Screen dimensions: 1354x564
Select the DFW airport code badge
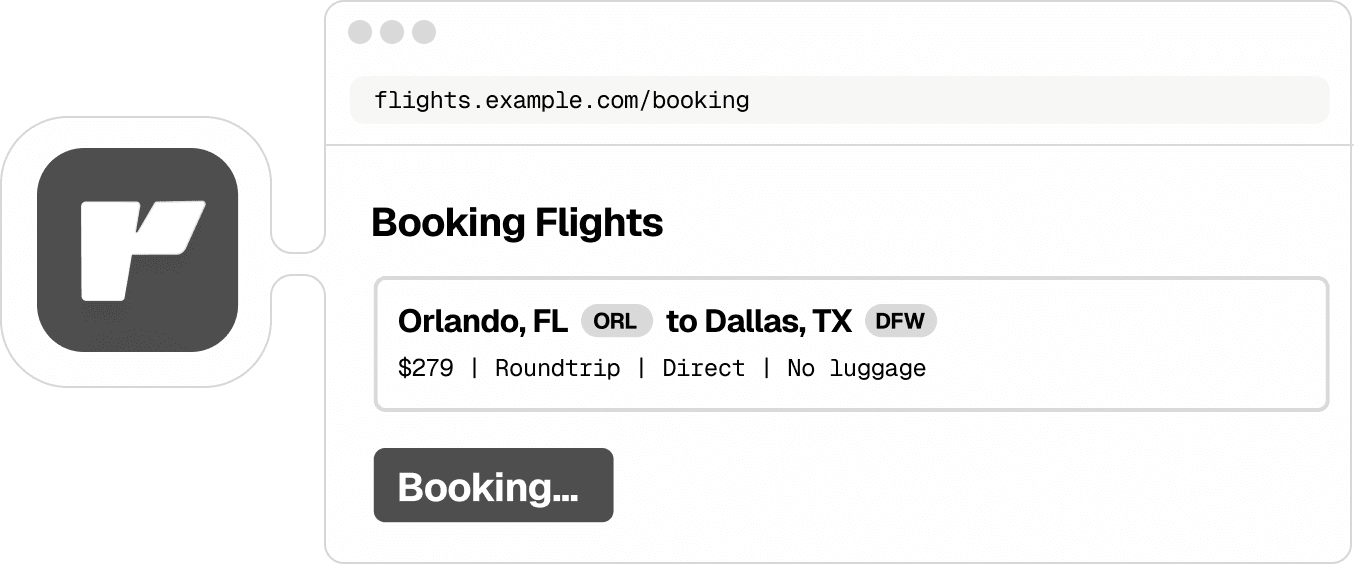tap(900, 321)
